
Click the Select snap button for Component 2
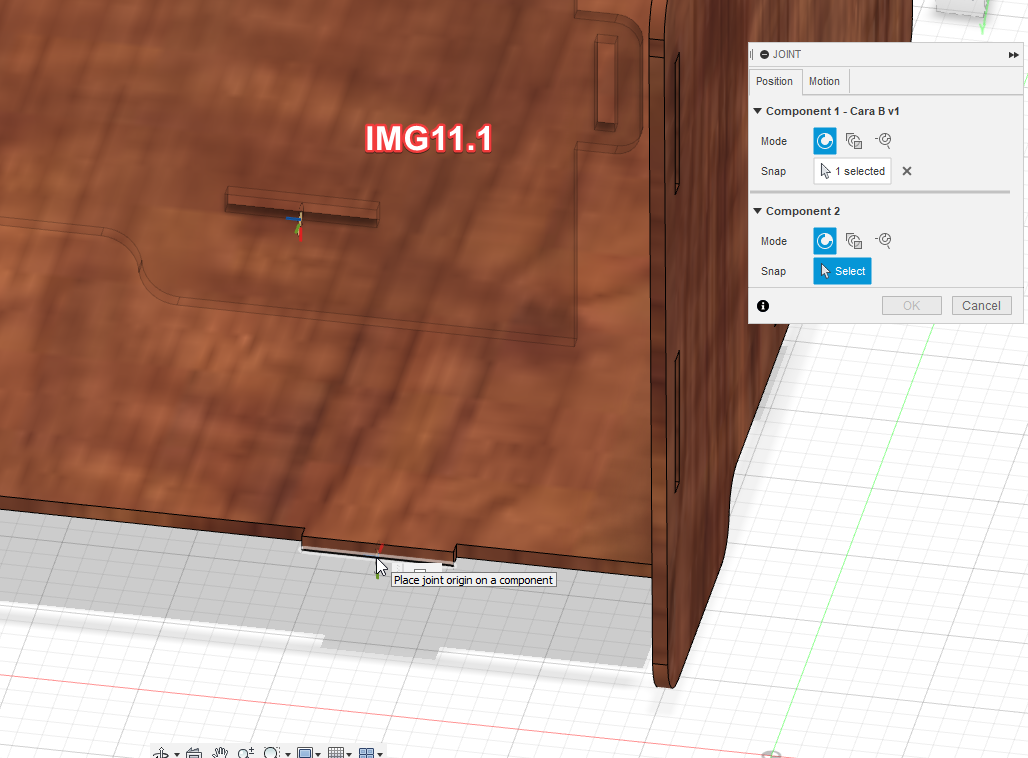point(842,271)
